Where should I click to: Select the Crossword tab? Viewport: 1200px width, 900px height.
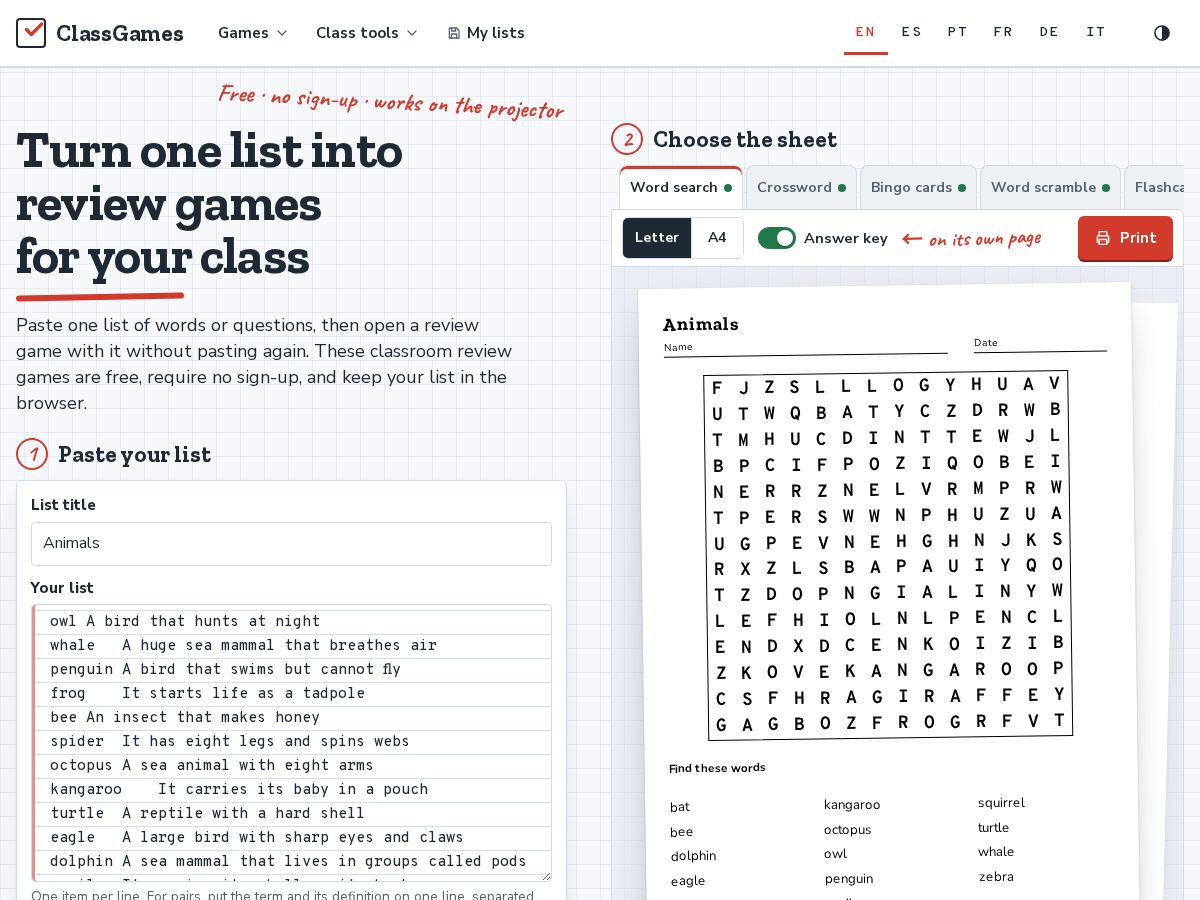(801, 188)
